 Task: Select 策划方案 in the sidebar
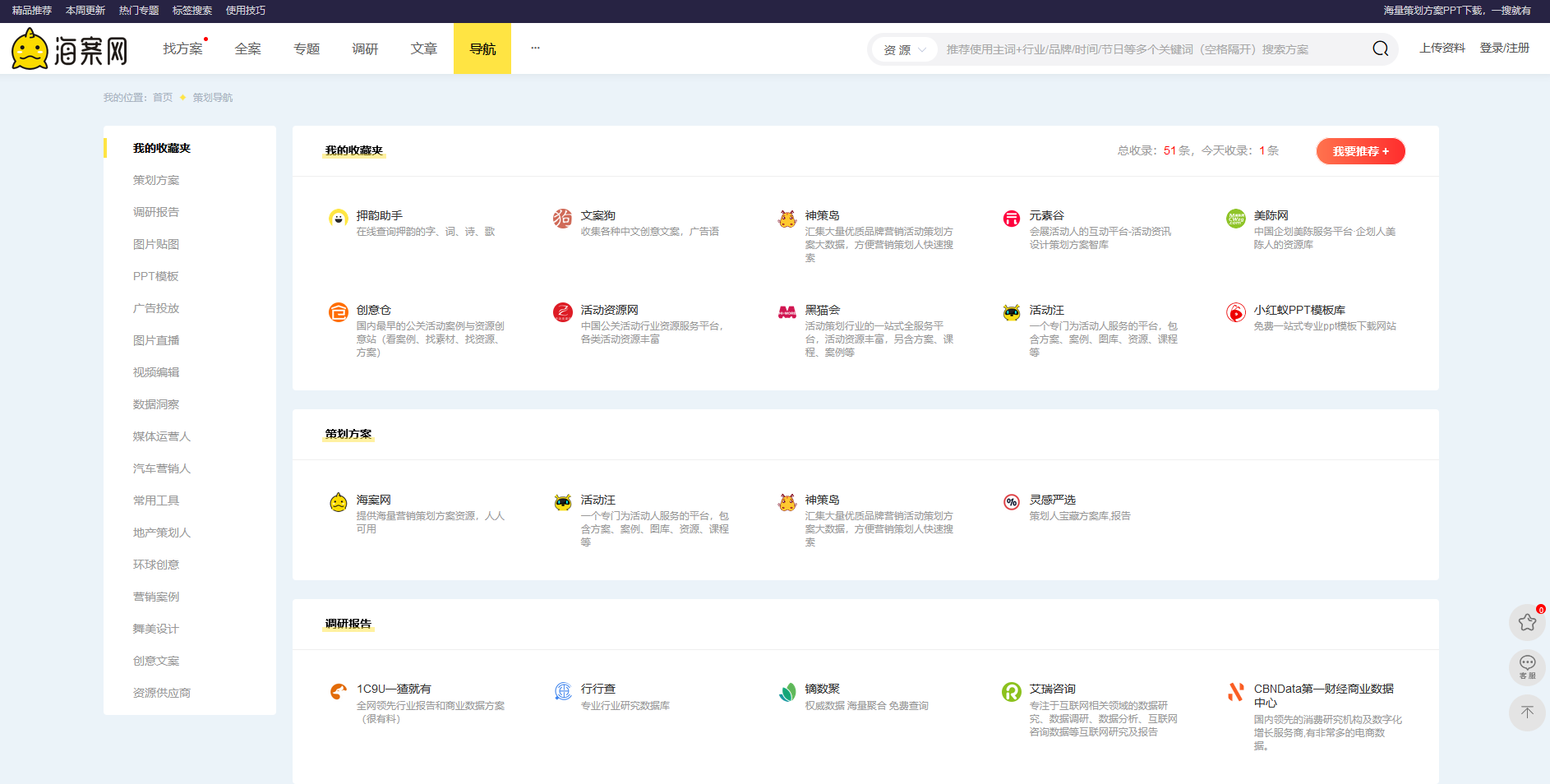[156, 180]
